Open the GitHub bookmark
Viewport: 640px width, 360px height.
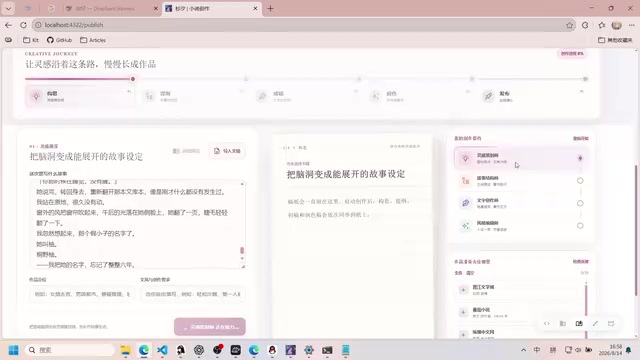(59, 40)
